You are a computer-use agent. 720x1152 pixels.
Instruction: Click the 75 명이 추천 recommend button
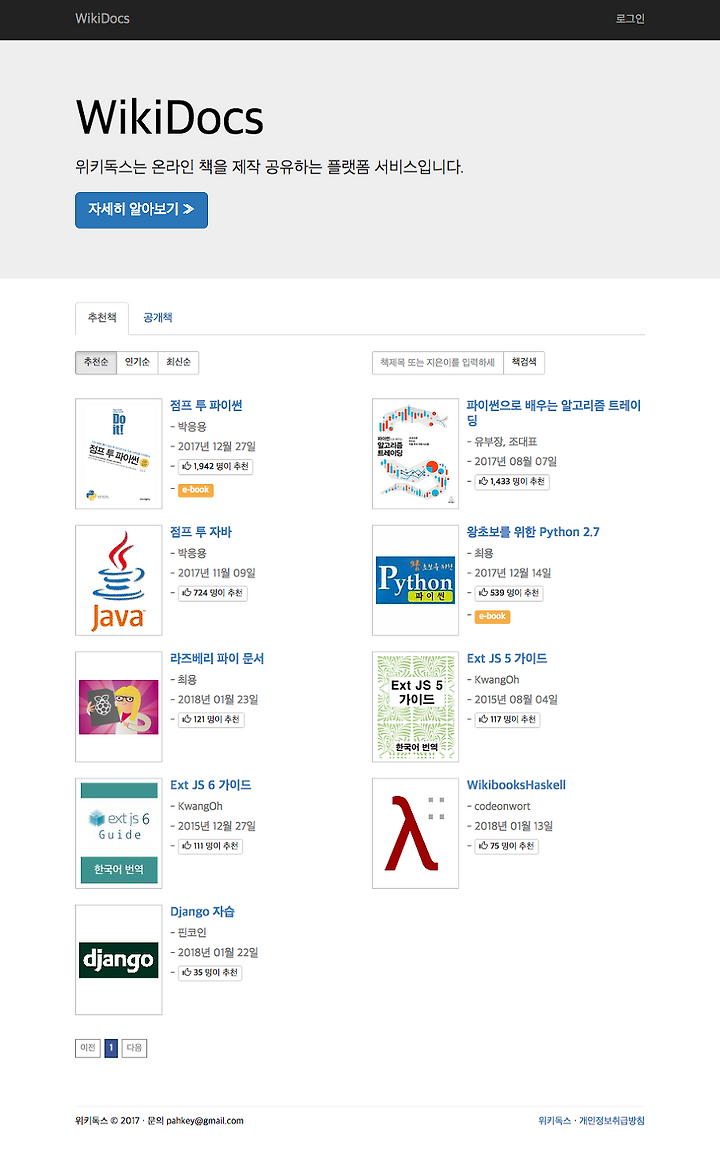click(x=507, y=846)
